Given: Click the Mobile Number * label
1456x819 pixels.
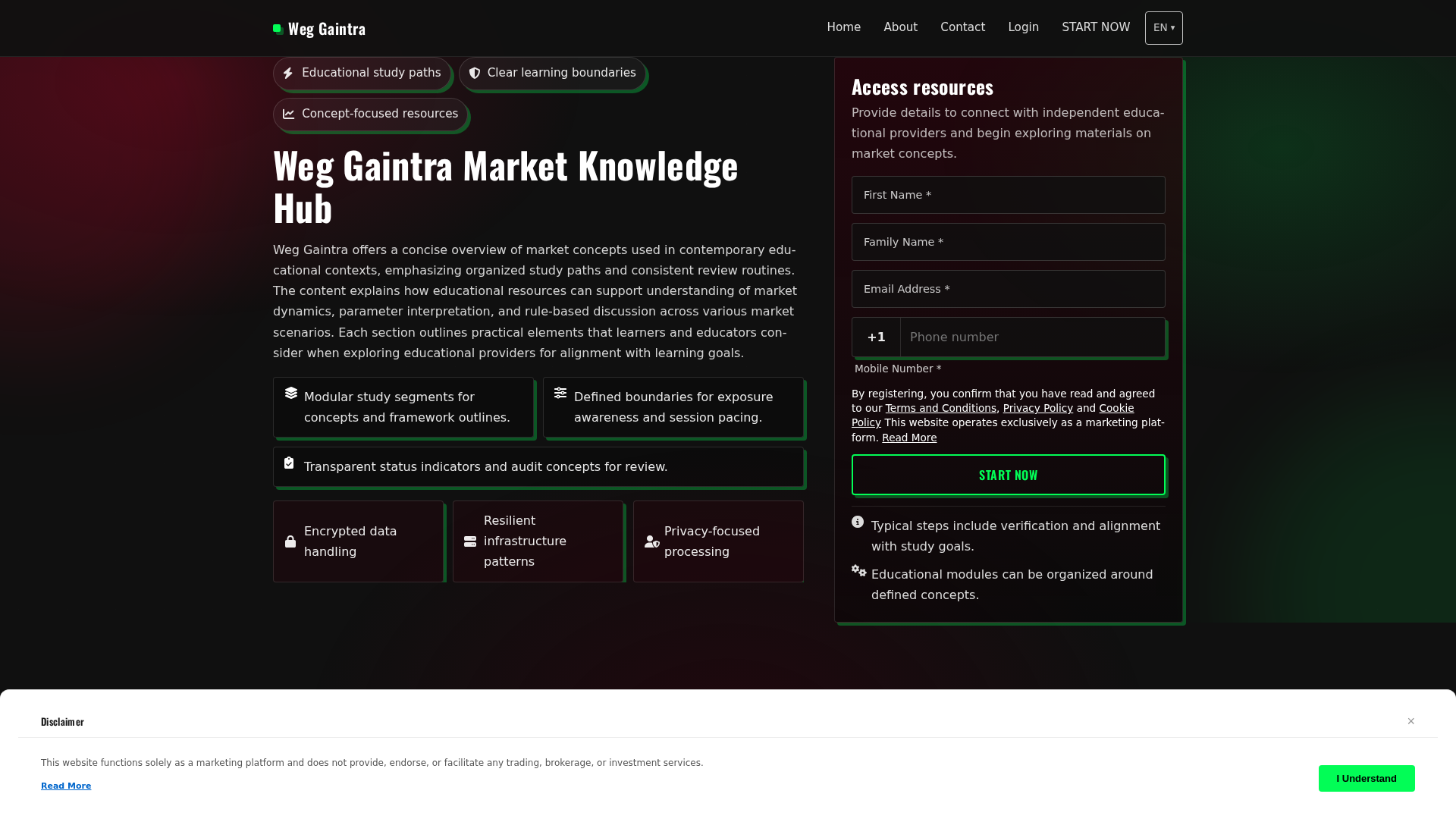Looking at the screenshot, I should [x=898, y=369].
